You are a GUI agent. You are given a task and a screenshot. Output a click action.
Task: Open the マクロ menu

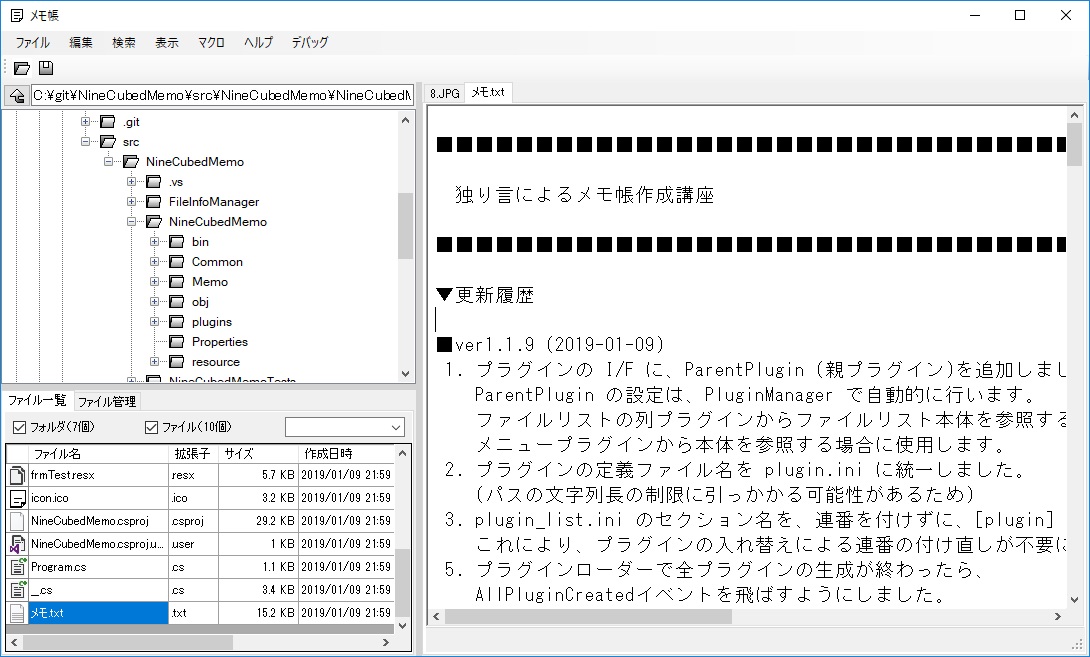click(x=211, y=42)
